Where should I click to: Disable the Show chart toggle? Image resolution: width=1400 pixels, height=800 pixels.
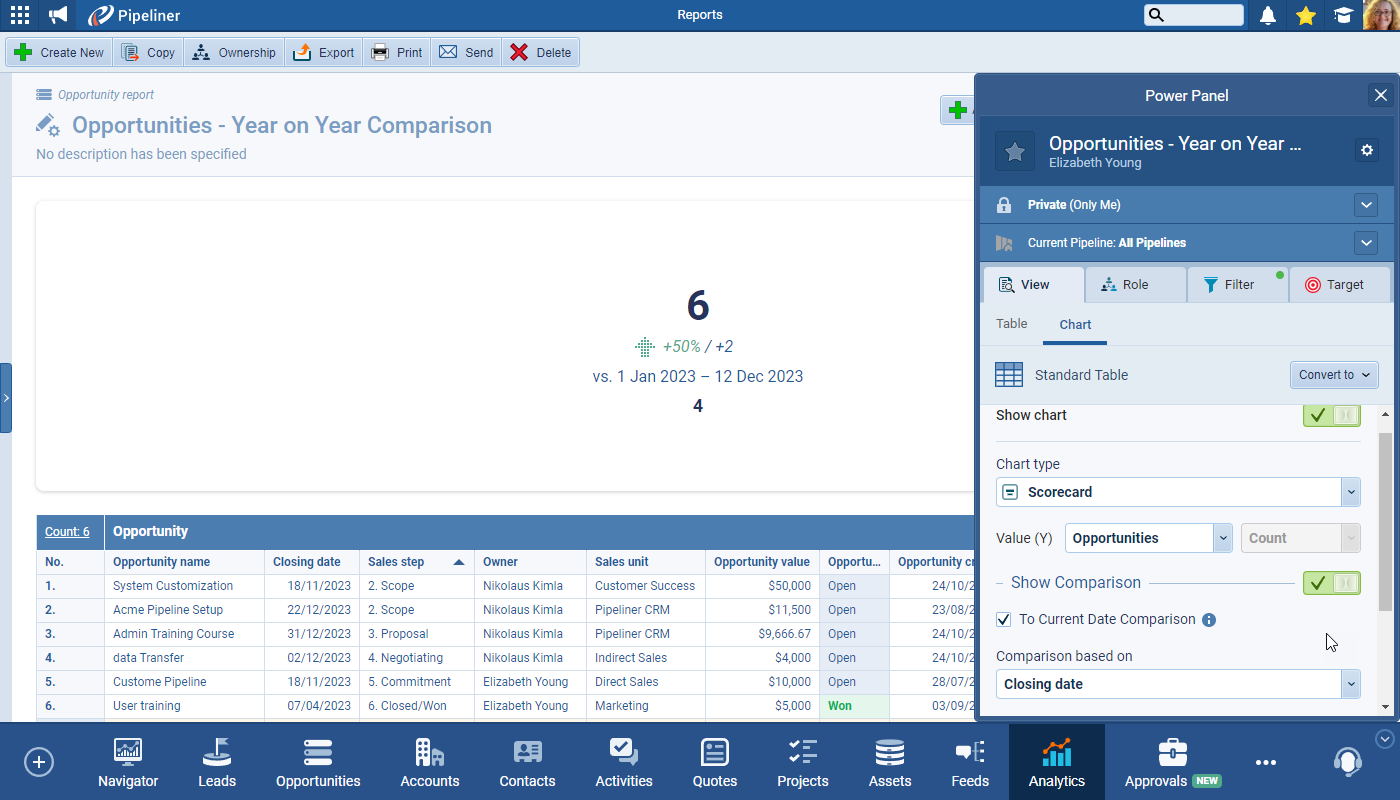coord(1331,415)
